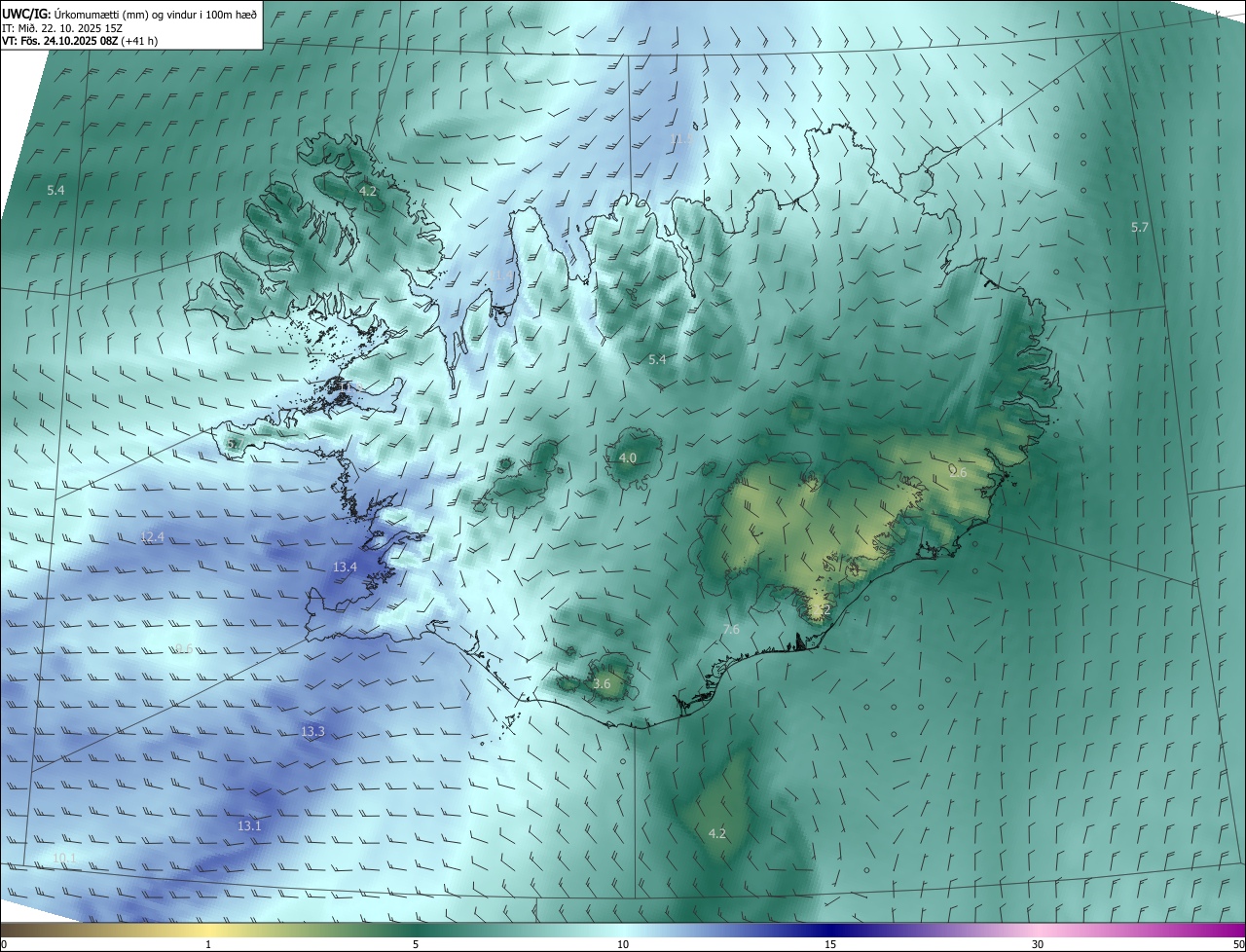Viewport: 1246px width, 952px height.
Task: Click the 'VT: Fös. 24.10.2025 08Z (+41 h)' line
Action: coord(80,41)
